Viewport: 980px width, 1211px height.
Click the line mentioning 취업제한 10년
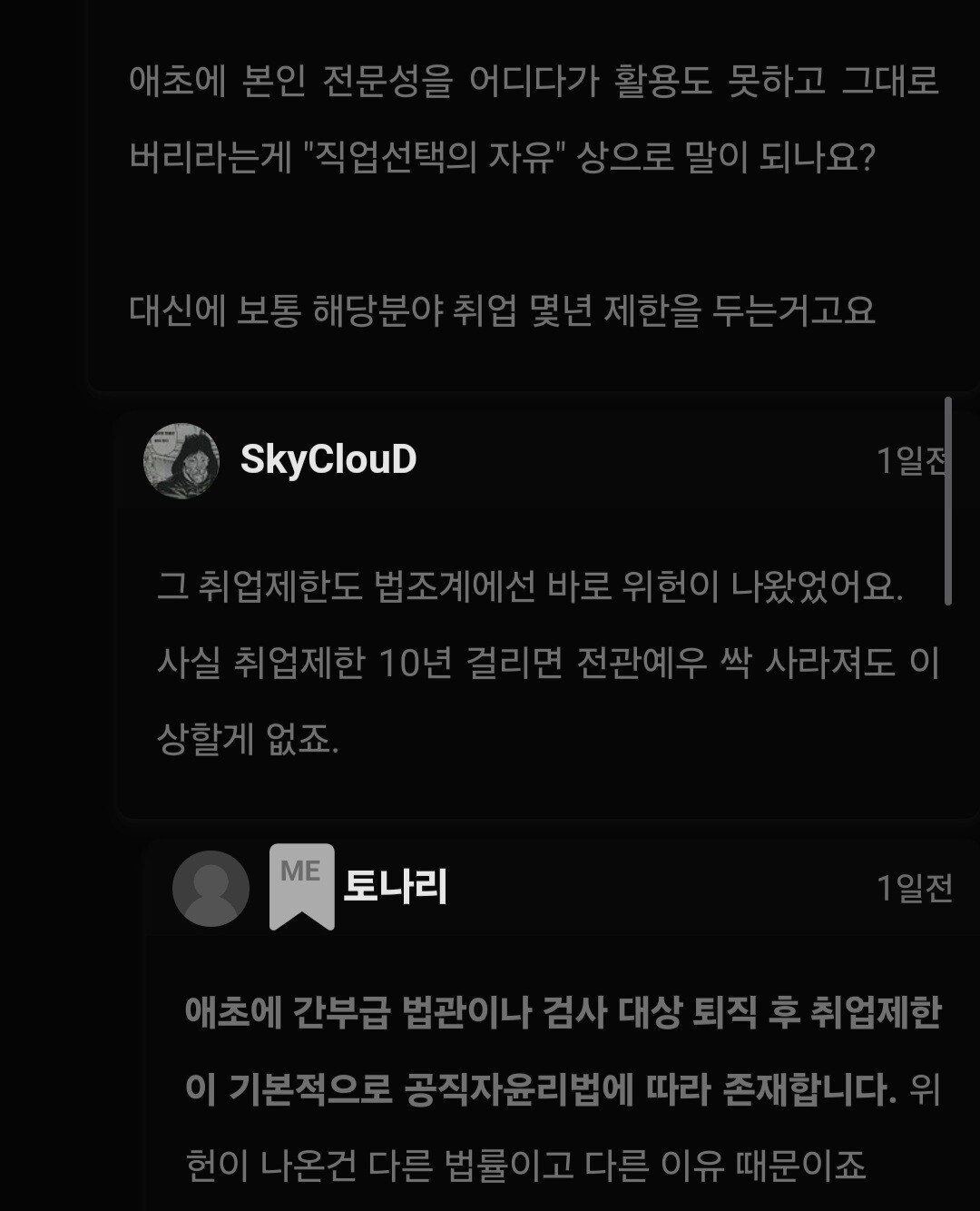pos(548,662)
